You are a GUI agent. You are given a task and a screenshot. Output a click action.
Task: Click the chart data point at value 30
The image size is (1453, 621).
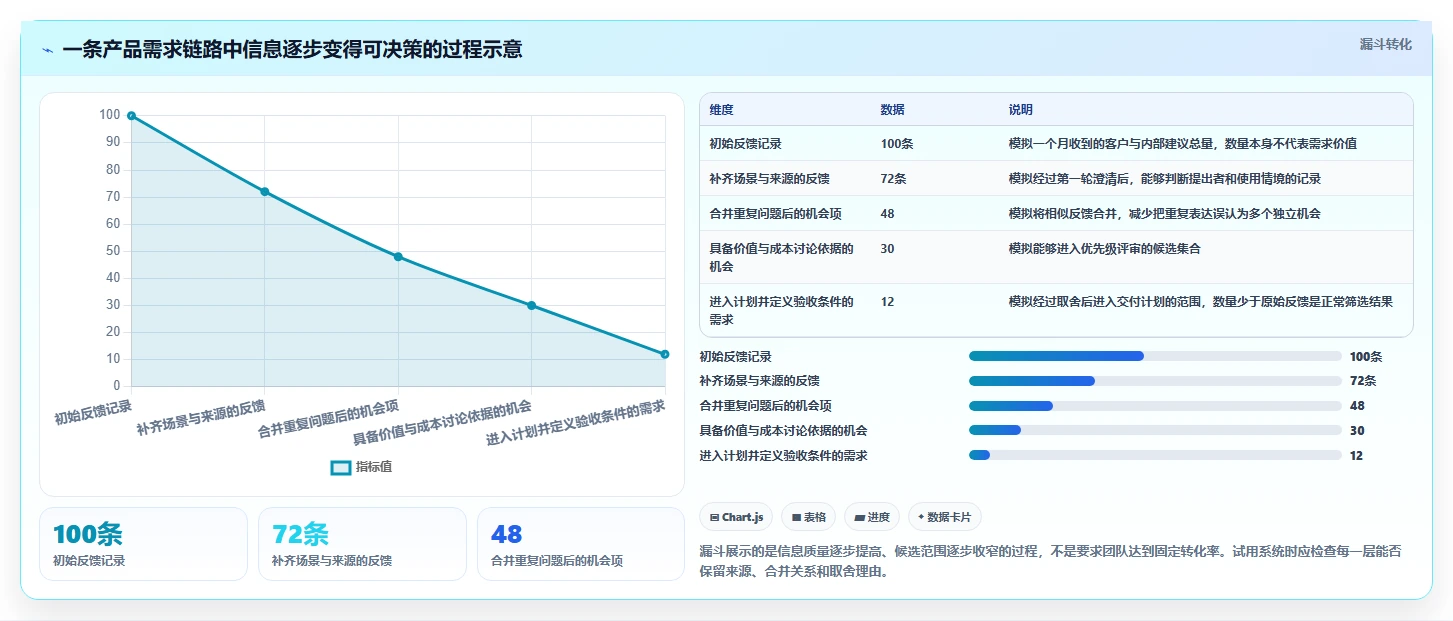point(531,305)
